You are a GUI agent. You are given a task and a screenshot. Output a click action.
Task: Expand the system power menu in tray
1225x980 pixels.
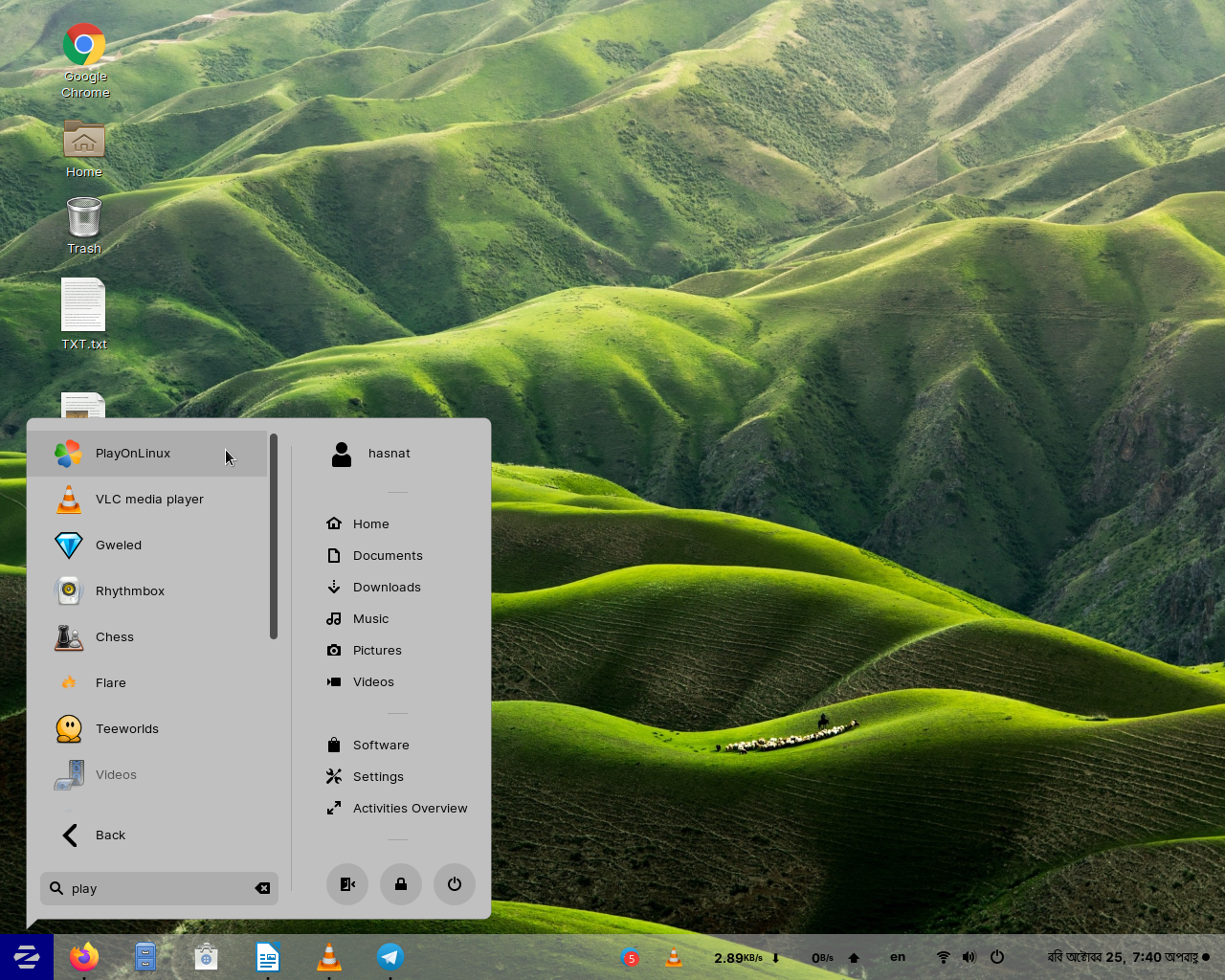click(x=997, y=957)
